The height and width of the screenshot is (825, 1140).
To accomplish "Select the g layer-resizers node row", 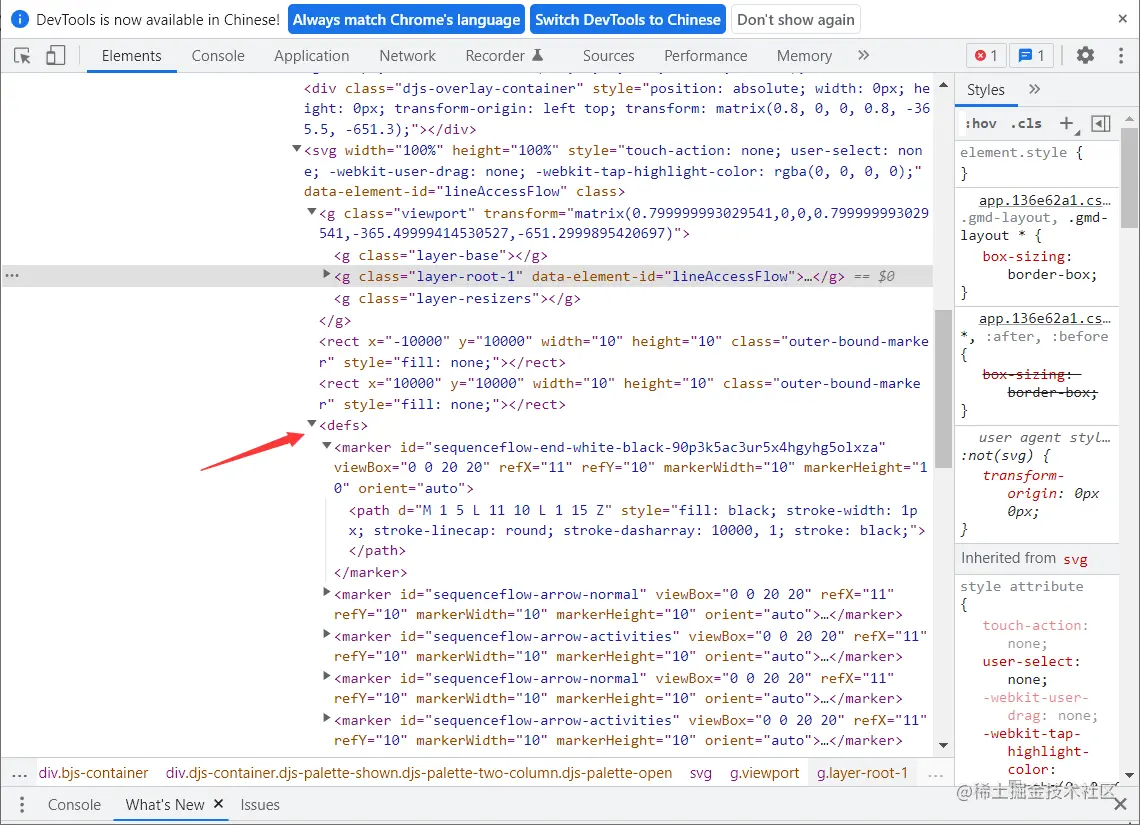I will point(457,298).
